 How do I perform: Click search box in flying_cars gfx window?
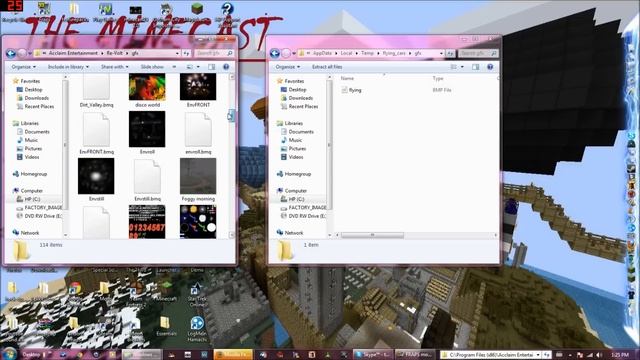point(478,53)
